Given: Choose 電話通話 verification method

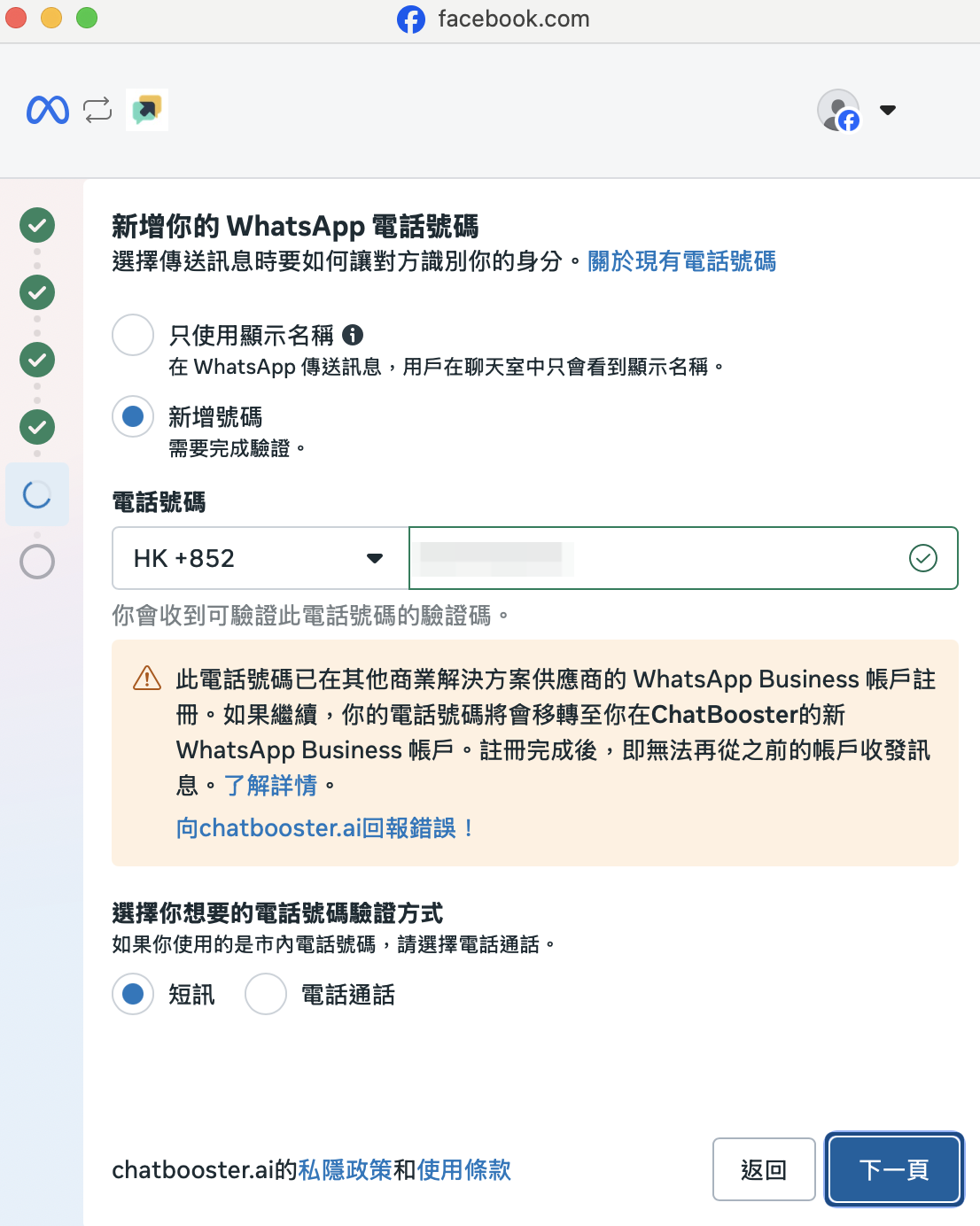Looking at the screenshot, I should 266,994.
